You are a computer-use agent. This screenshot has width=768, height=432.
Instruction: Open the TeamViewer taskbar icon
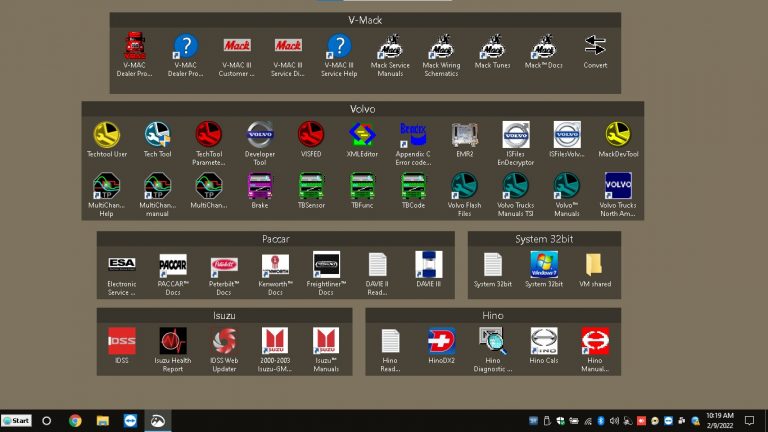pyautogui.click(x=130, y=421)
